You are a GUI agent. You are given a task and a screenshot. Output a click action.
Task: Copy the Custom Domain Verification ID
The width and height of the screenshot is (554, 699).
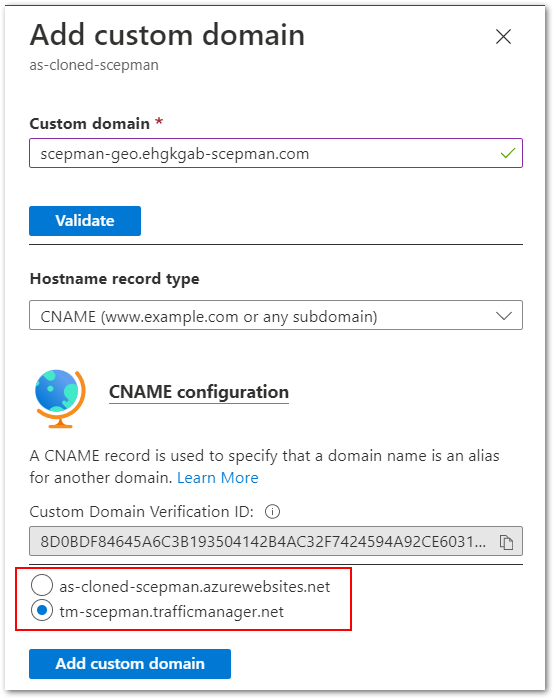coord(506,542)
